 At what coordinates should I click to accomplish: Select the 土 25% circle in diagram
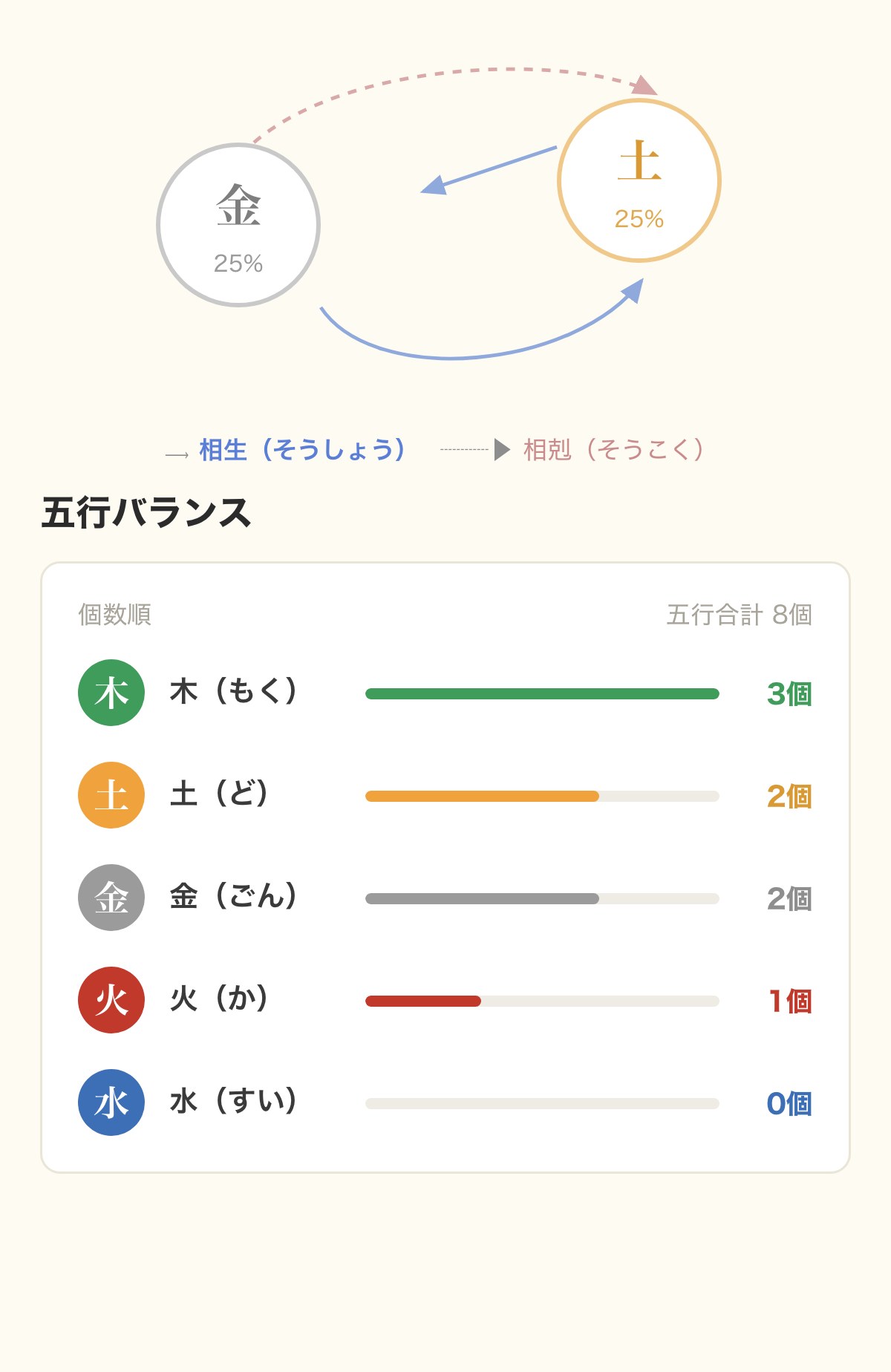pyautogui.click(x=639, y=180)
